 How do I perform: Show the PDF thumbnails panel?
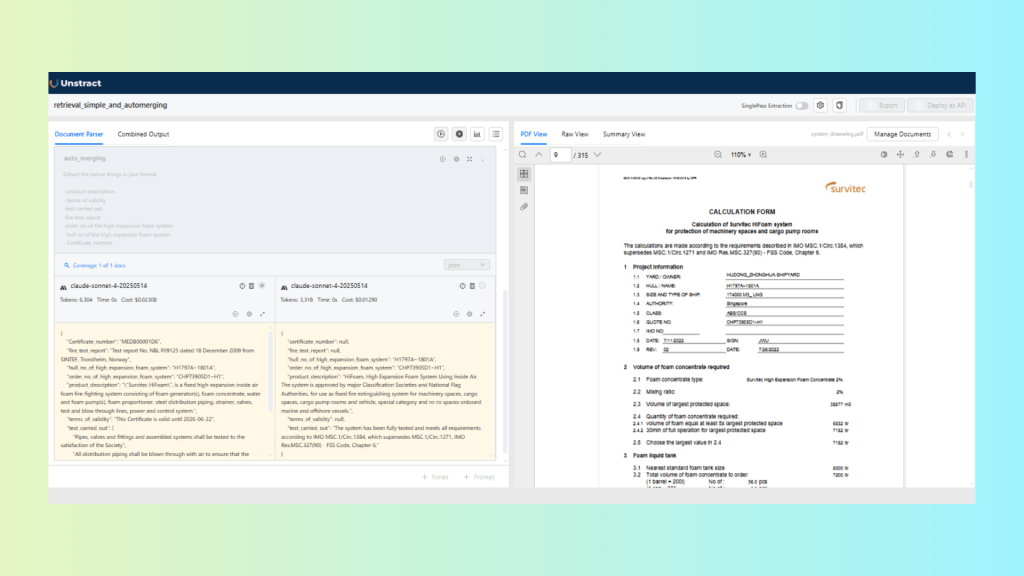pyautogui.click(x=523, y=174)
